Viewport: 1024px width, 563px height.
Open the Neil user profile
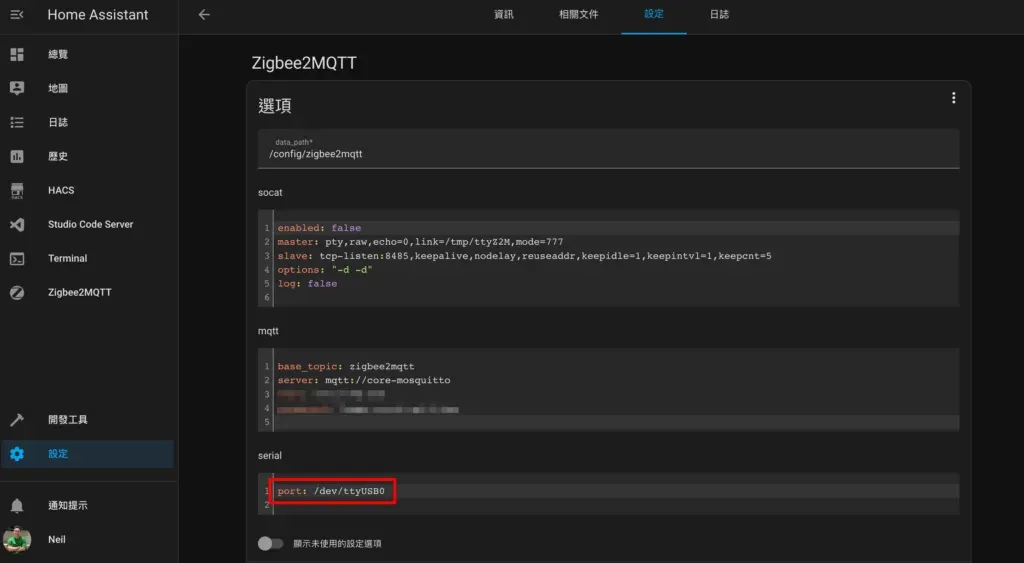pyautogui.click(x=17, y=540)
